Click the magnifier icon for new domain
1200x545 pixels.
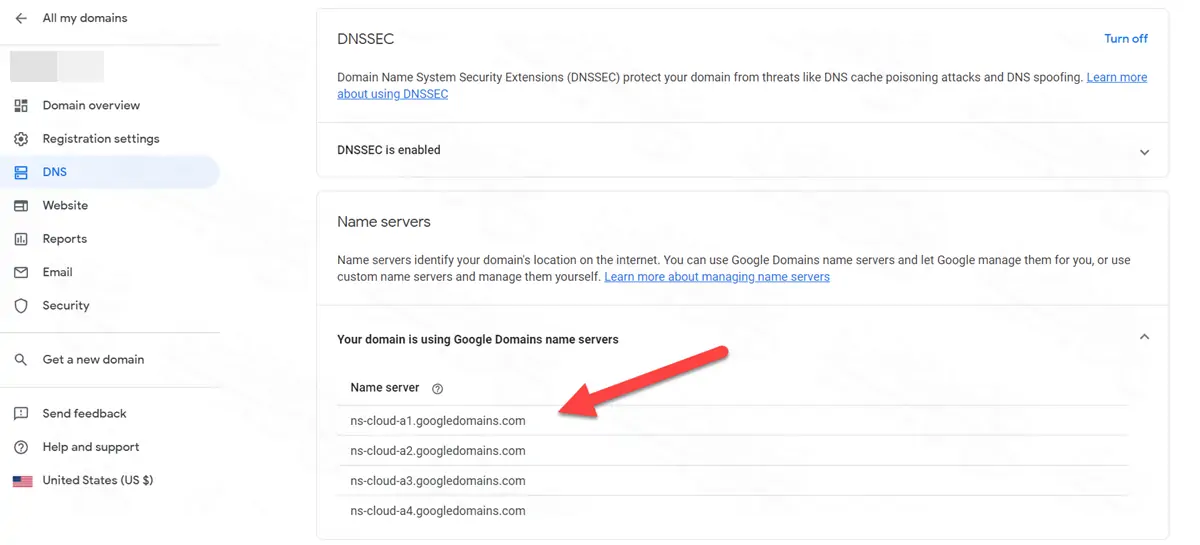click(21, 360)
